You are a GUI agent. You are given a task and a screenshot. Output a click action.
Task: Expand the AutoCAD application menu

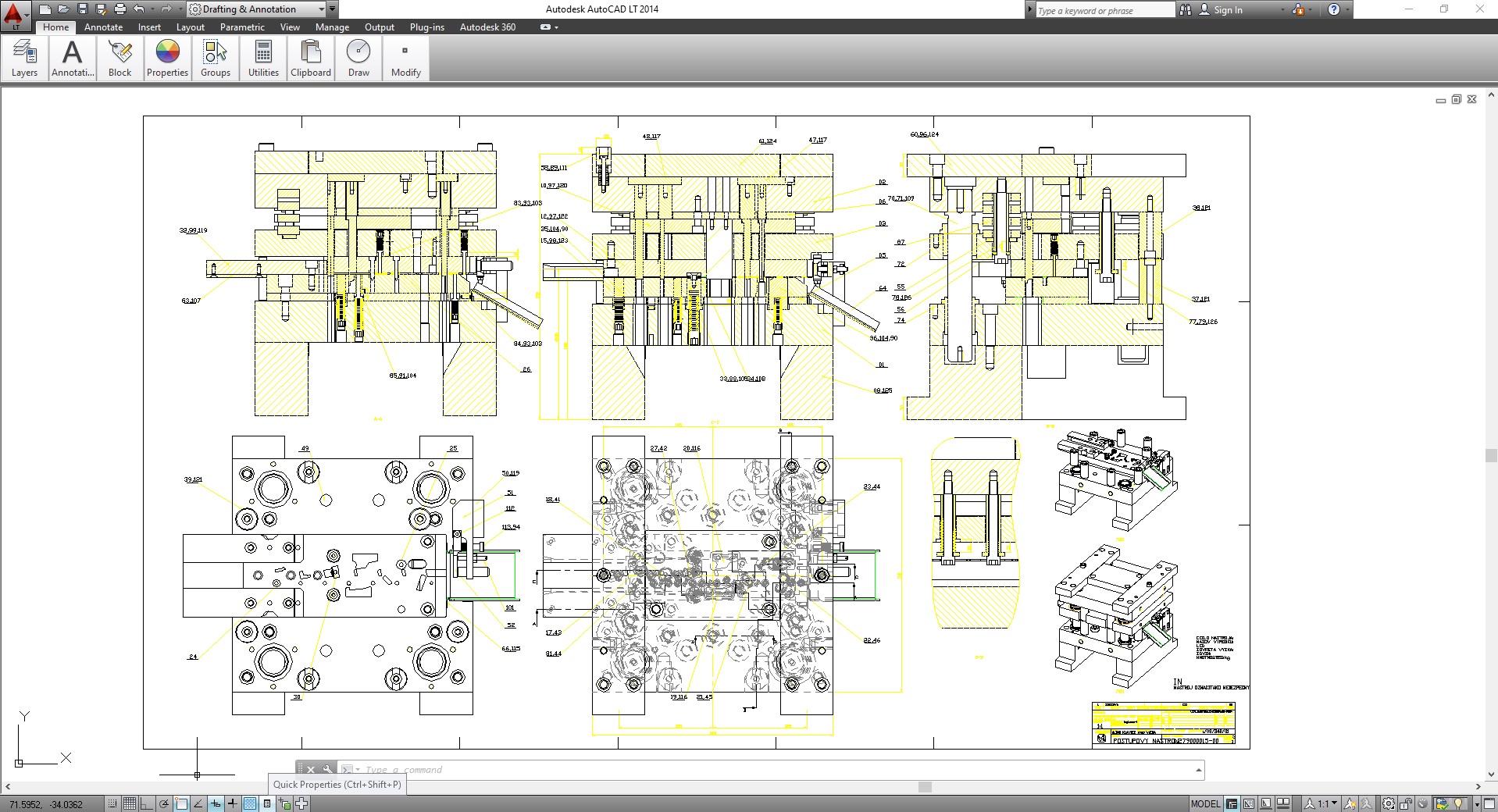point(14,13)
